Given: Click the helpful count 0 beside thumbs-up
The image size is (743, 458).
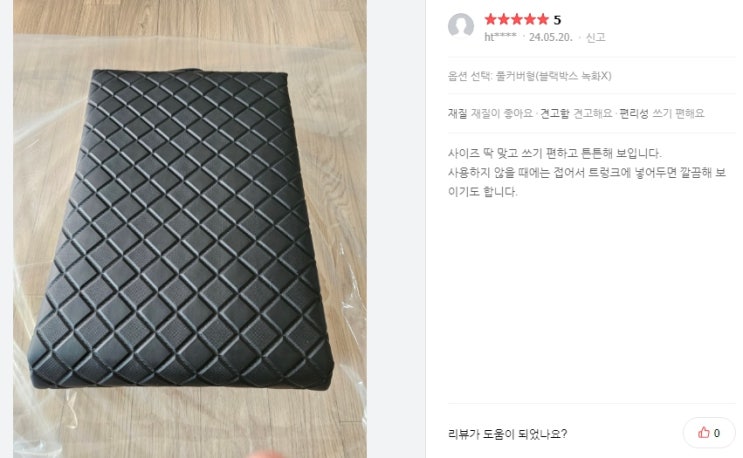Looking at the screenshot, I should [717, 433].
